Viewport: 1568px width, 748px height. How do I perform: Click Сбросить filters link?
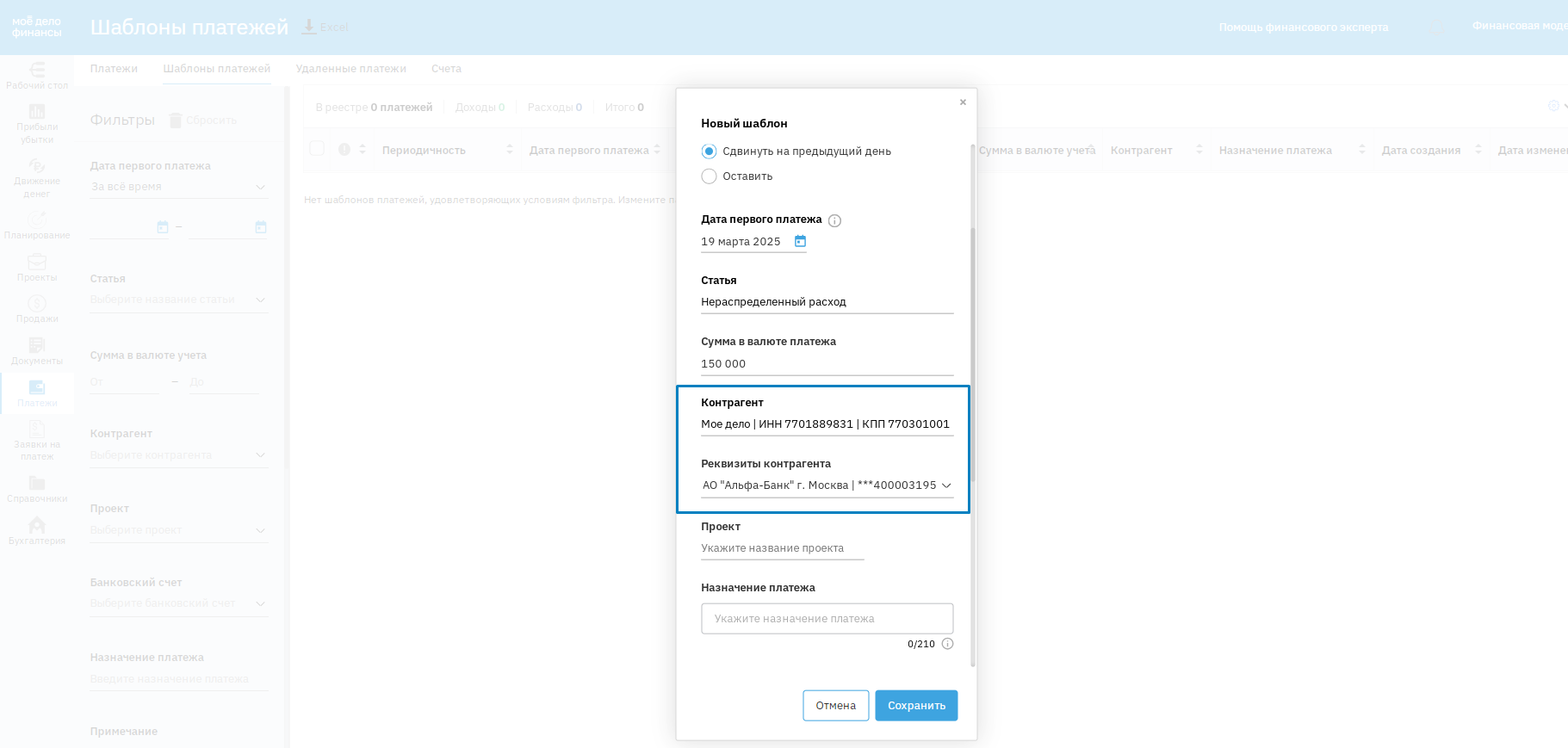coord(211,121)
